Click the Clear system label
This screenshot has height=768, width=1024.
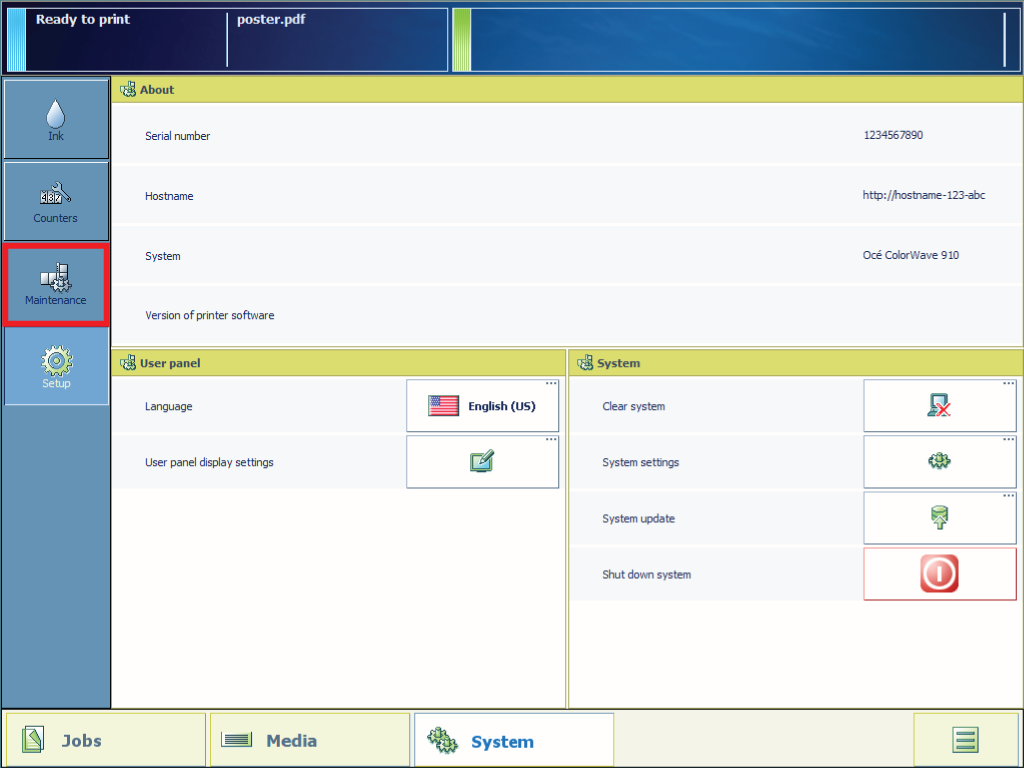click(633, 406)
